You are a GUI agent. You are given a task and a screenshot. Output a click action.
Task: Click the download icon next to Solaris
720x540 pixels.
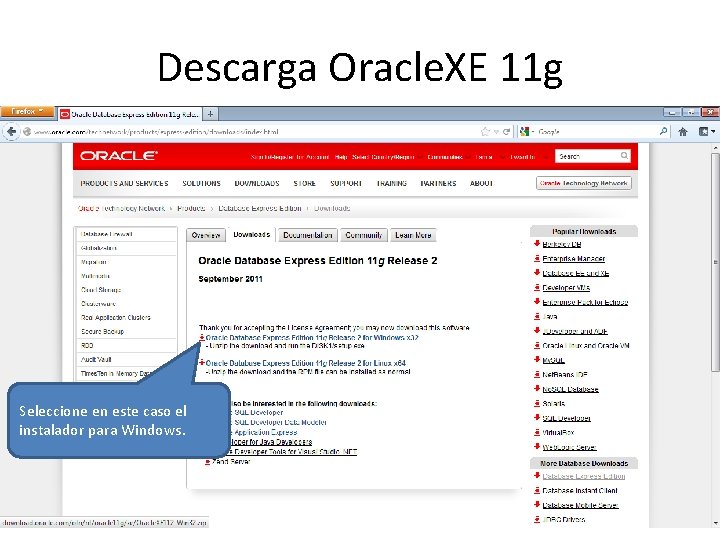[x=536, y=403]
